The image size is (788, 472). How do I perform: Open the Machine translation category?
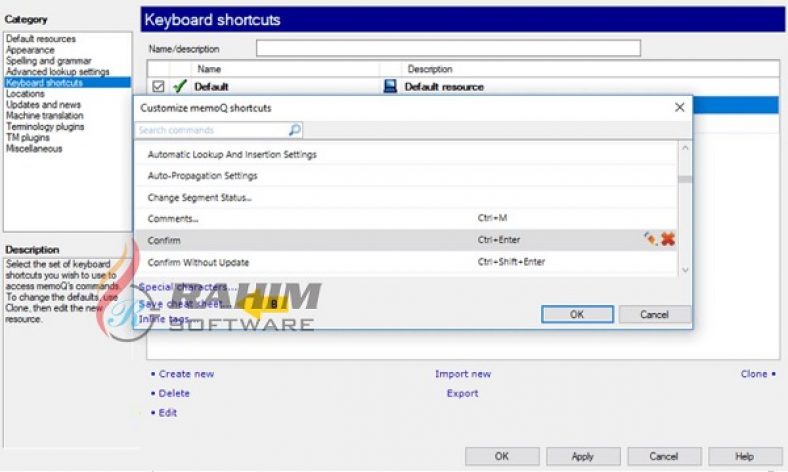point(45,116)
